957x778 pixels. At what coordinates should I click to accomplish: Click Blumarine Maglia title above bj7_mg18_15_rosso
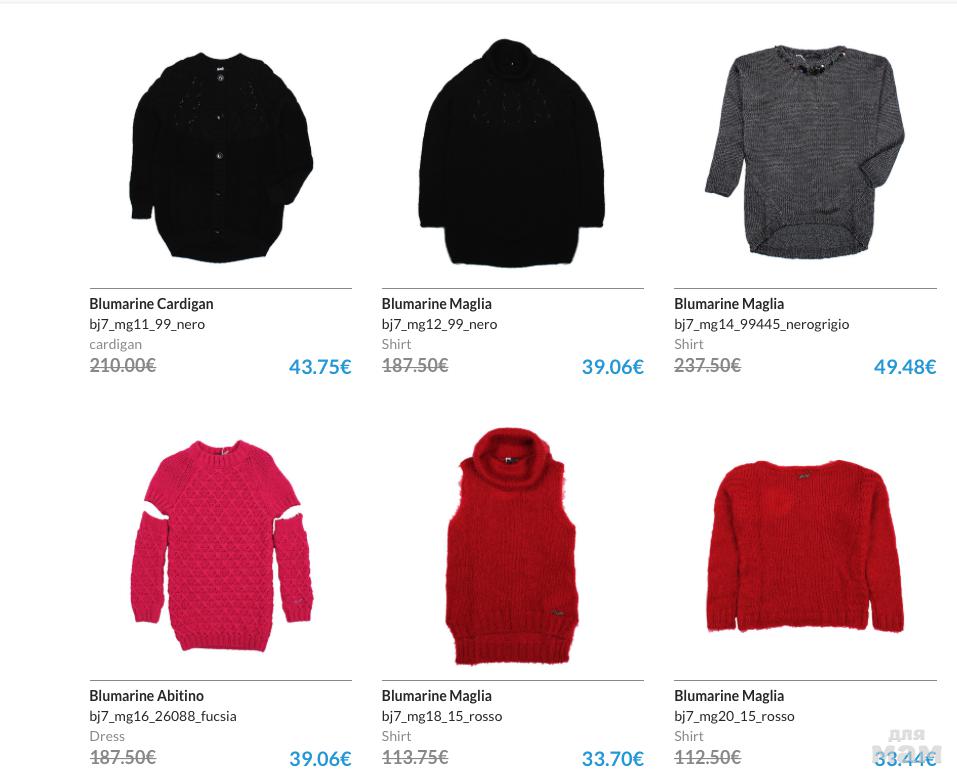point(436,696)
